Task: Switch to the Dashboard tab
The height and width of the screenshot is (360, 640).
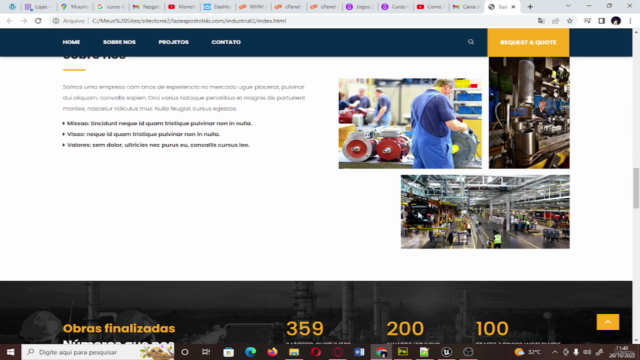Action: [217, 7]
